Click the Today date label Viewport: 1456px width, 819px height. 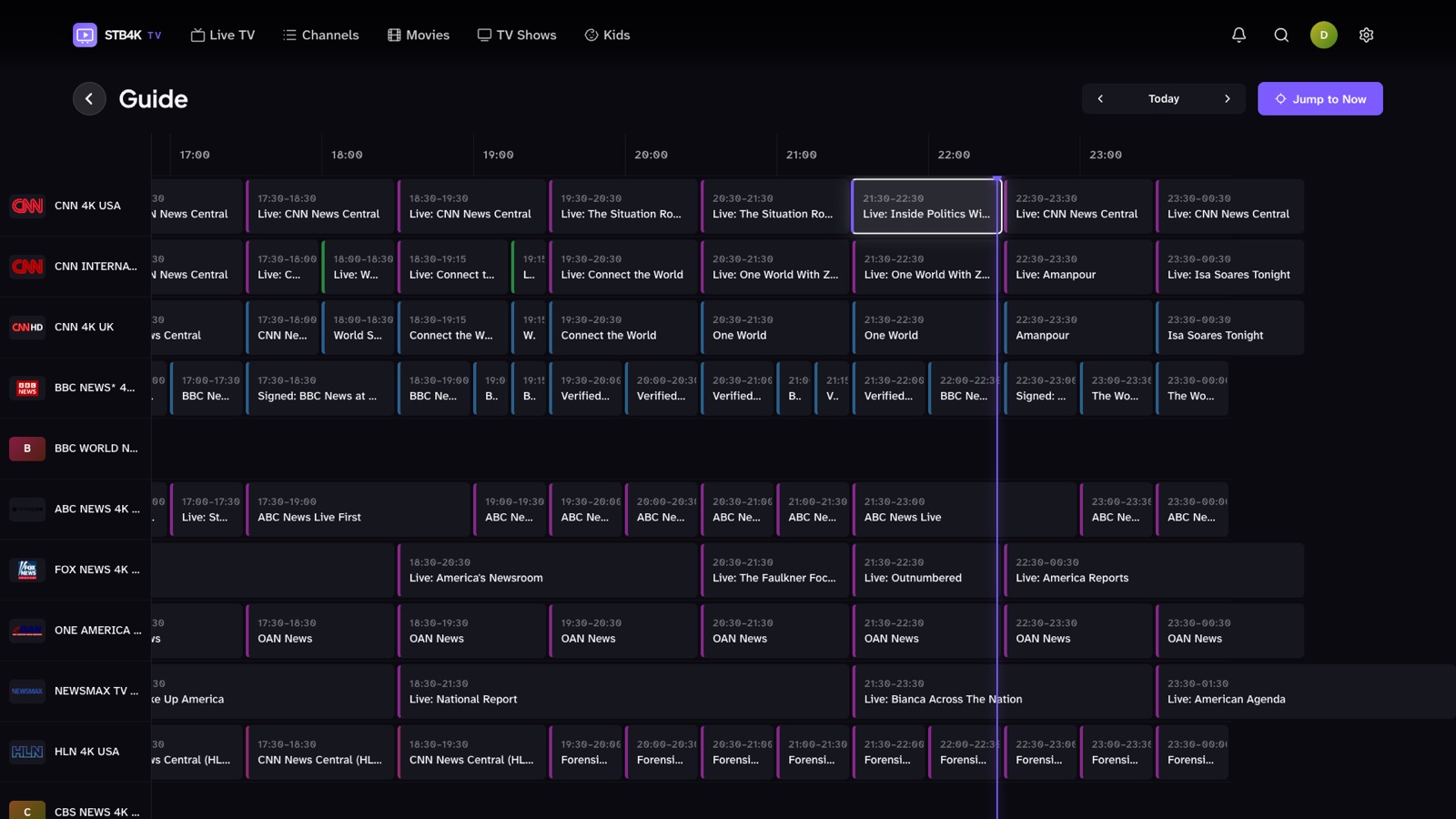point(1164,99)
